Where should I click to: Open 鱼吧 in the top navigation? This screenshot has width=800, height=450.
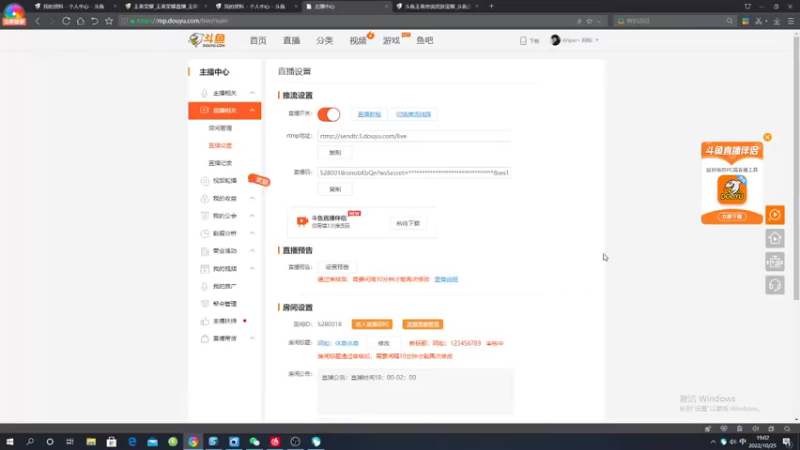tap(424, 40)
